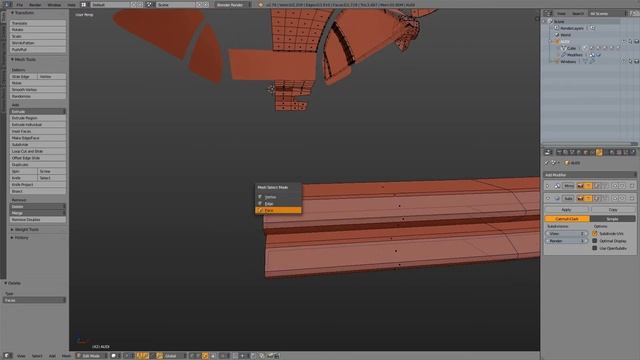Open the File menu
Screen dimensions: 640x360
[20, 5]
